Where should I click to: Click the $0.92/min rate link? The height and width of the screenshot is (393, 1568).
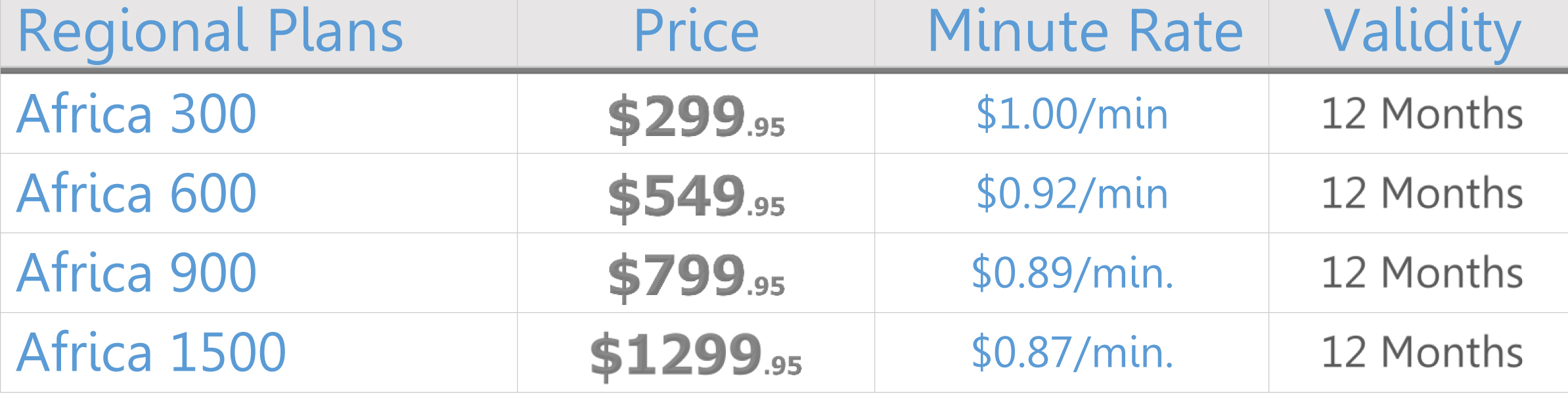pyautogui.click(x=1072, y=193)
